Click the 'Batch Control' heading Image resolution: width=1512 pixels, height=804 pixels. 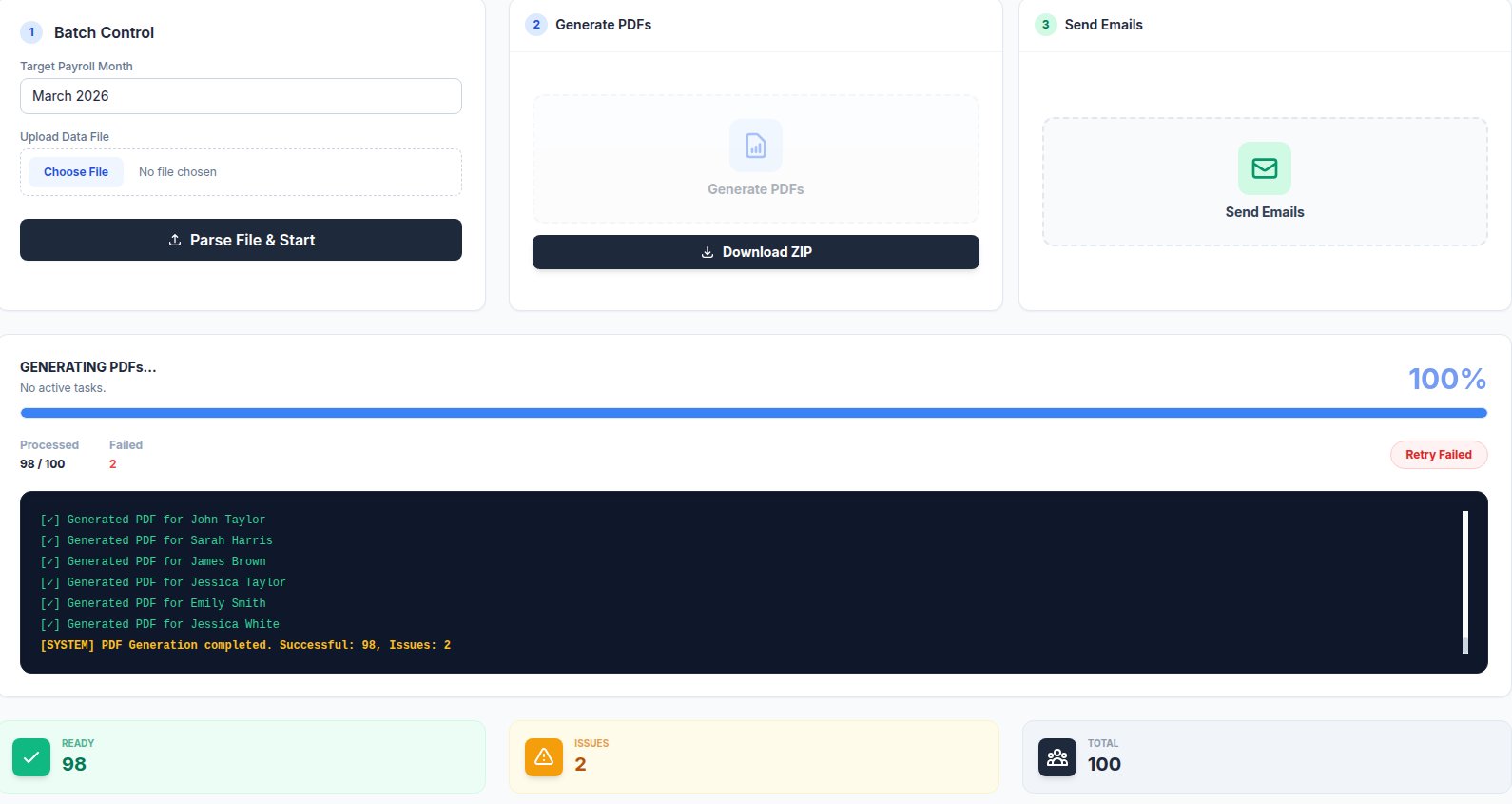click(104, 32)
